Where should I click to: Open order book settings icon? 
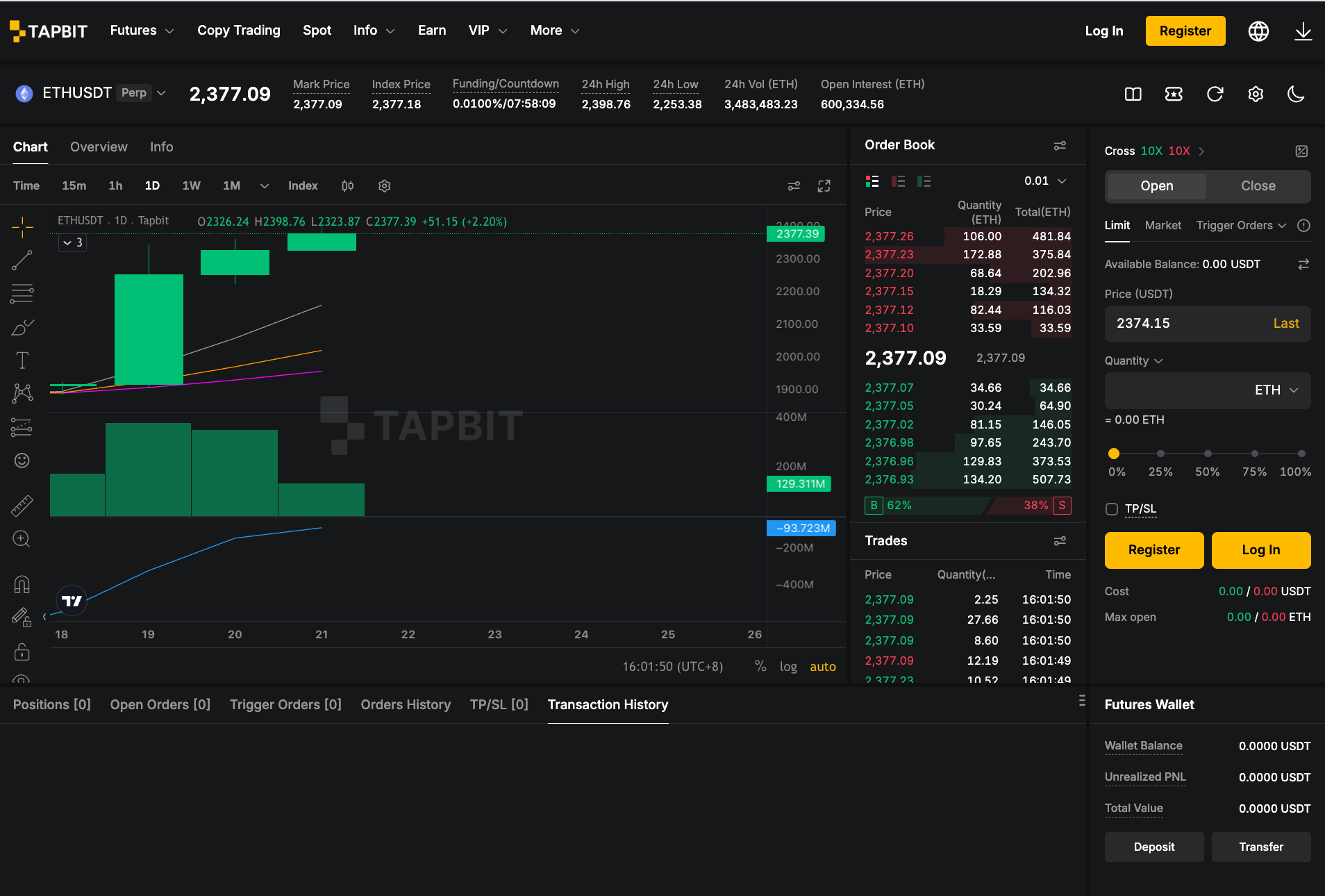[1060, 145]
